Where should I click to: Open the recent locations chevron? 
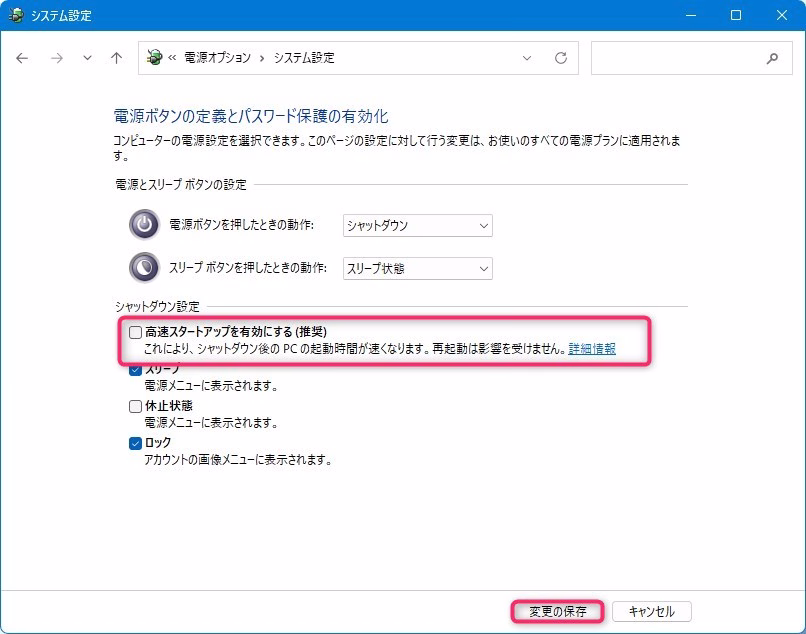(x=87, y=58)
